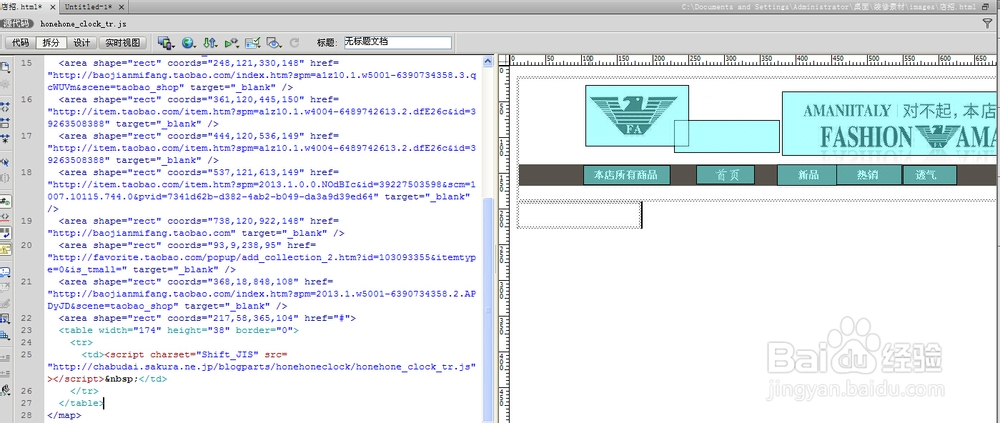
Task: Open the Visual Aids eye dropdown
Action: point(274,43)
